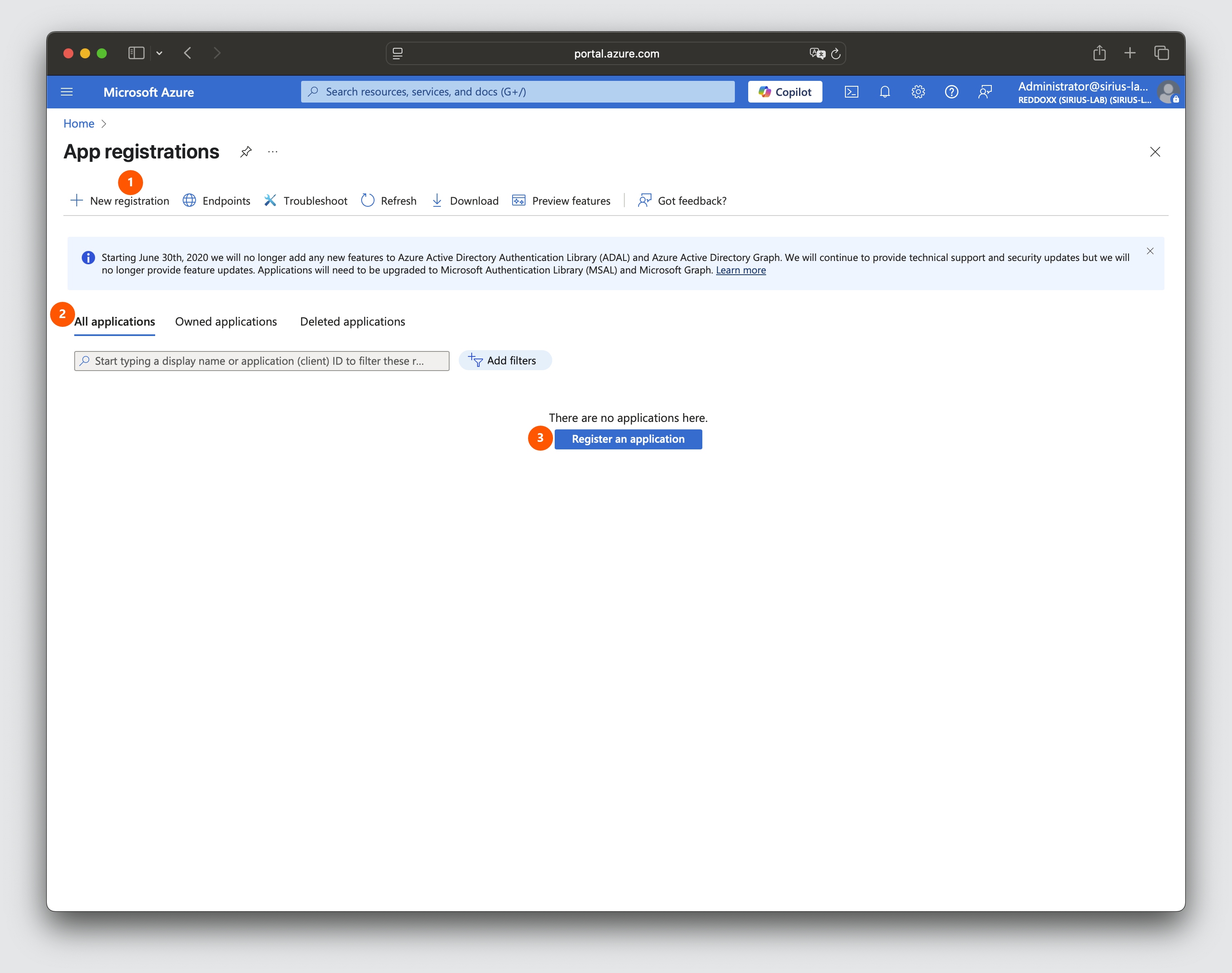The image size is (1232, 973).
Task: Open the page translate icon in address bar
Action: [817, 53]
